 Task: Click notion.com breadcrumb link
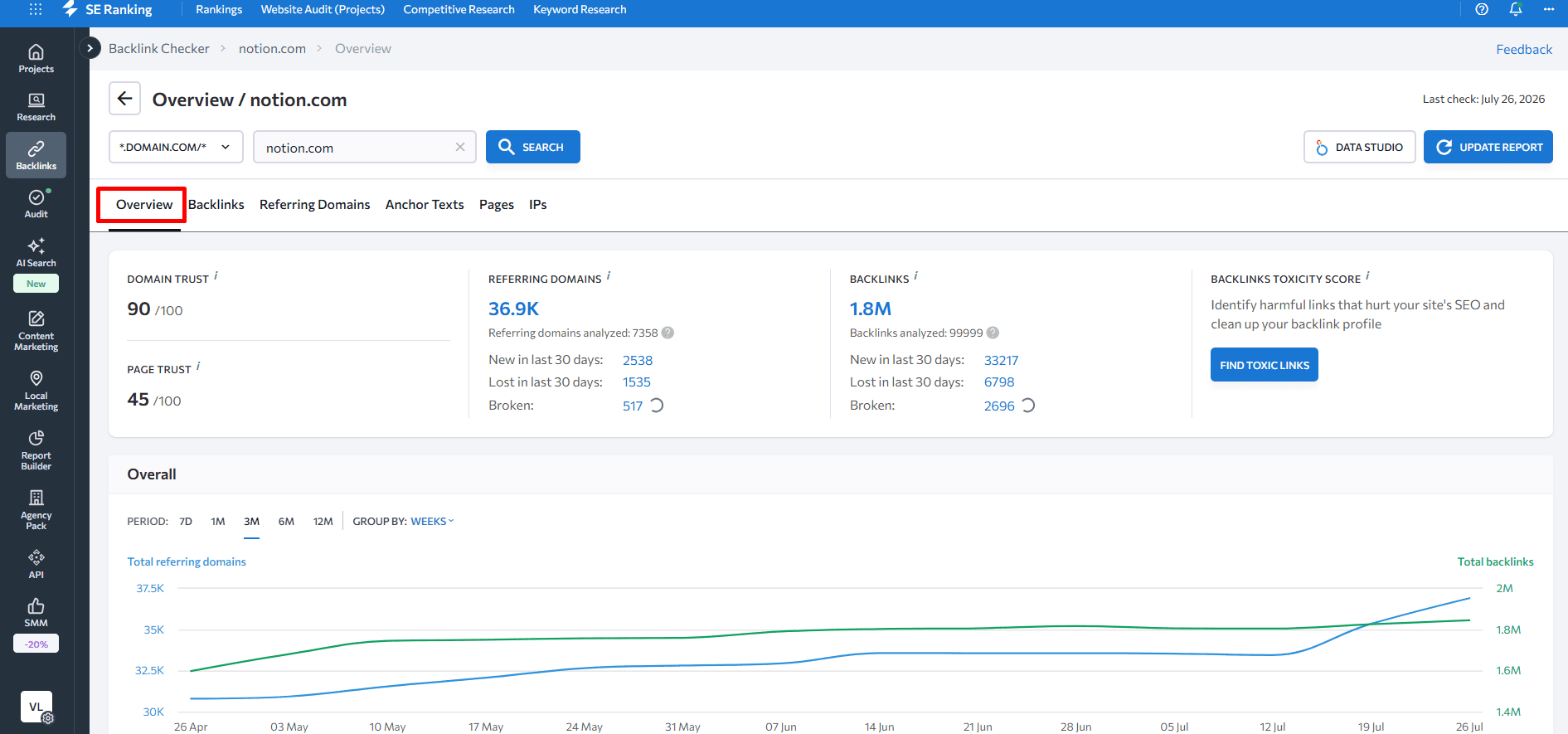click(272, 48)
